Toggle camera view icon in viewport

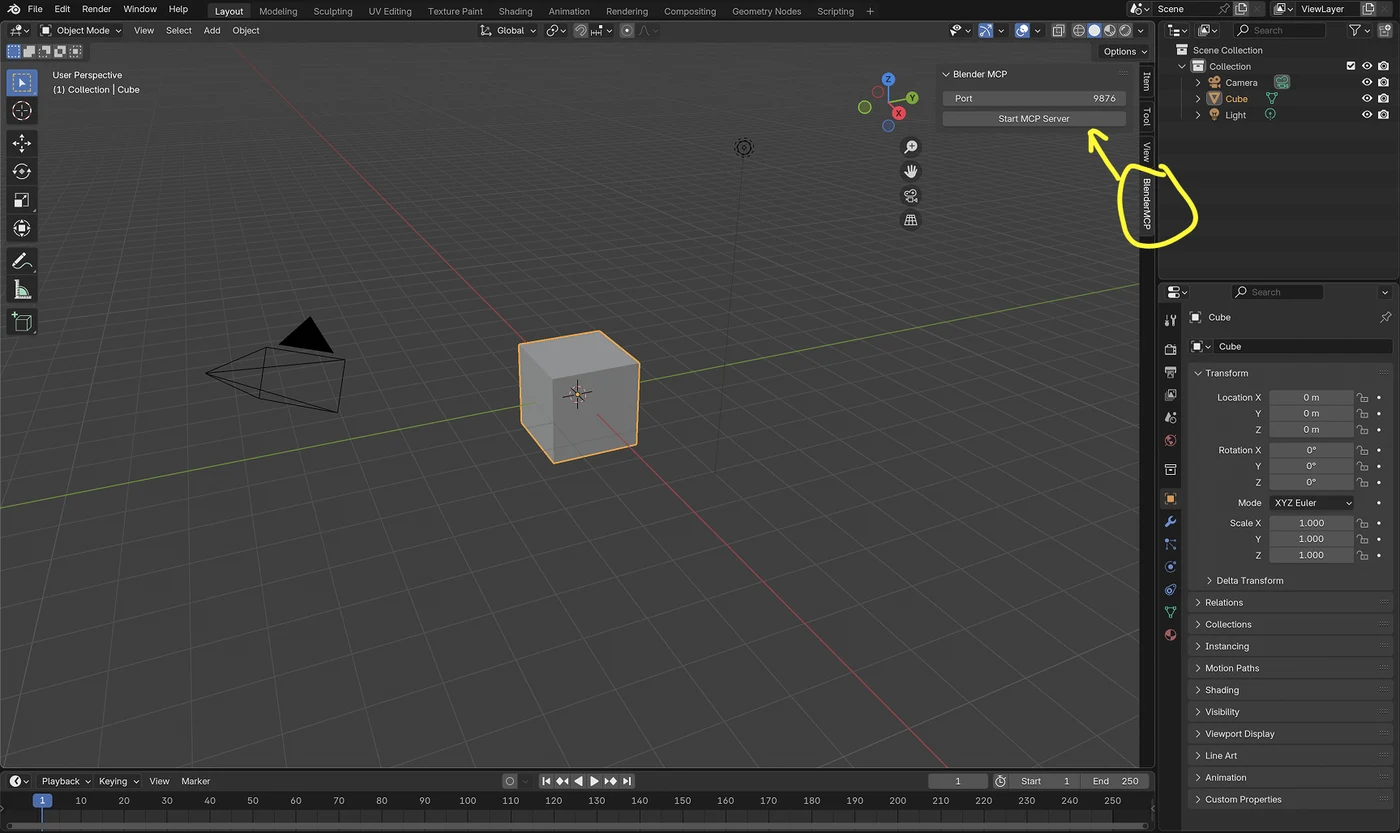910,196
